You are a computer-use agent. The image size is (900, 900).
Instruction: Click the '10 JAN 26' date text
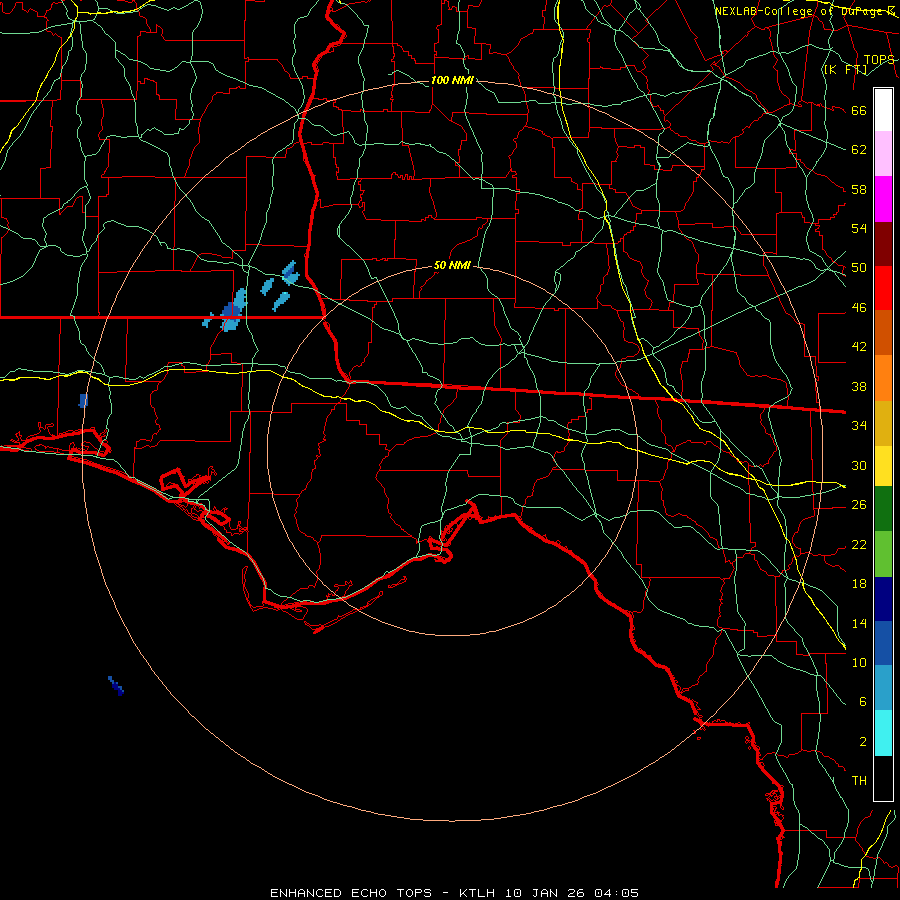pos(546,893)
